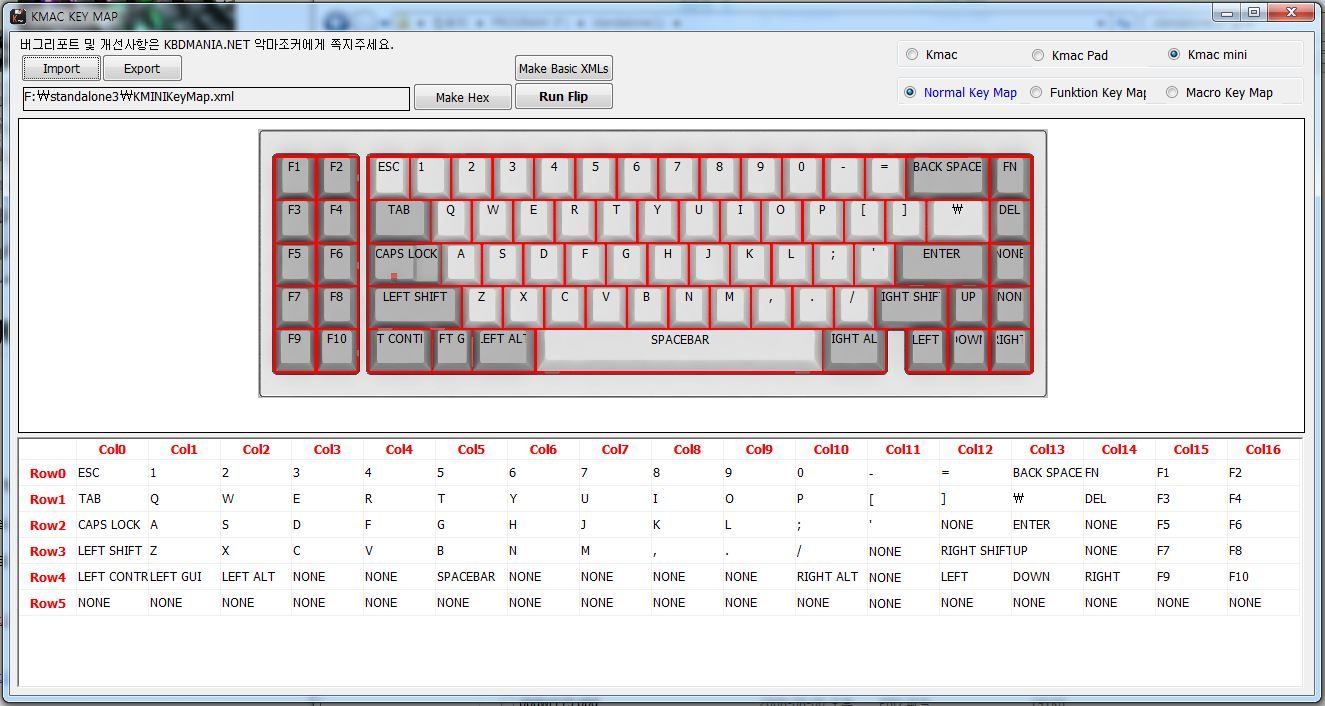Viewport: 1325px width, 706px height.
Task: Select the SPACEBAR key on keyboard image
Action: pos(680,350)
